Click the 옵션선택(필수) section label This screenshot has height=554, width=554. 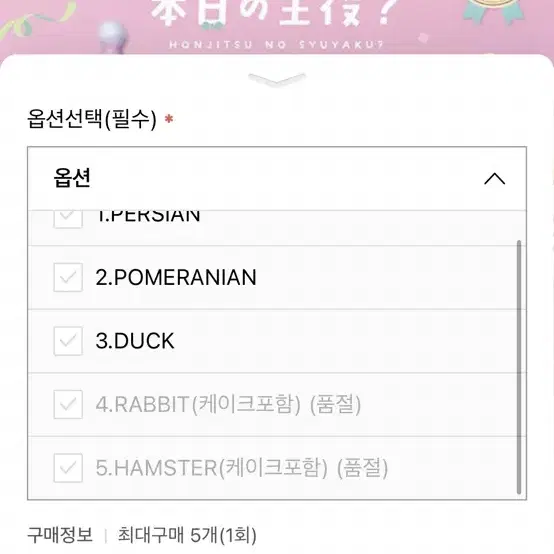coord(92,119)
